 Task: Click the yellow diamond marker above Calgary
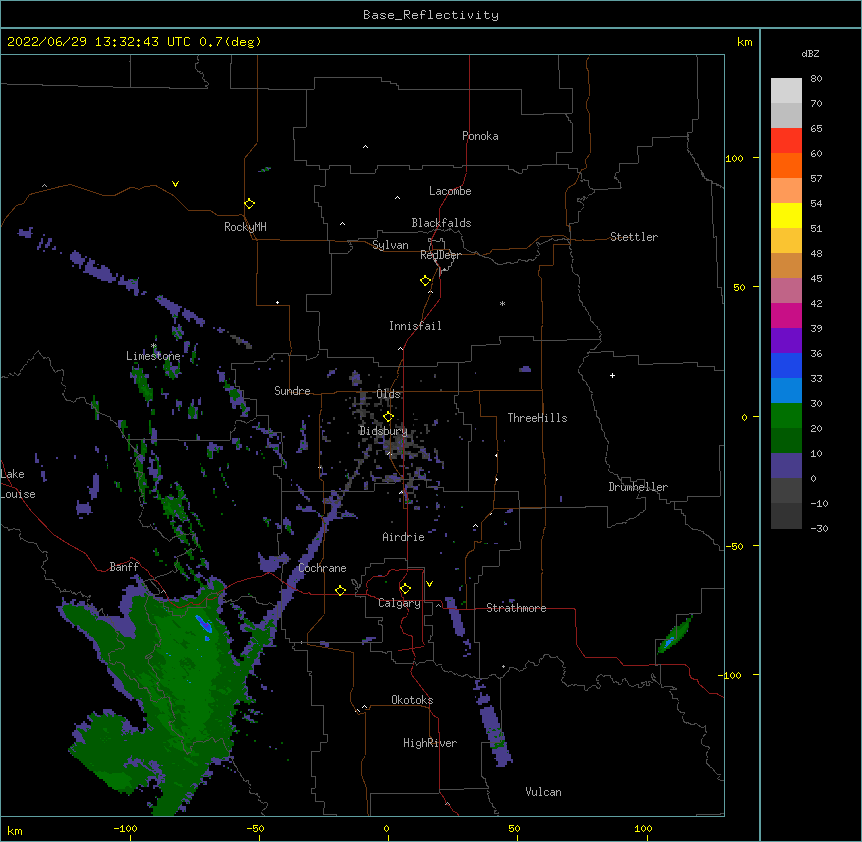pos(405,589)
